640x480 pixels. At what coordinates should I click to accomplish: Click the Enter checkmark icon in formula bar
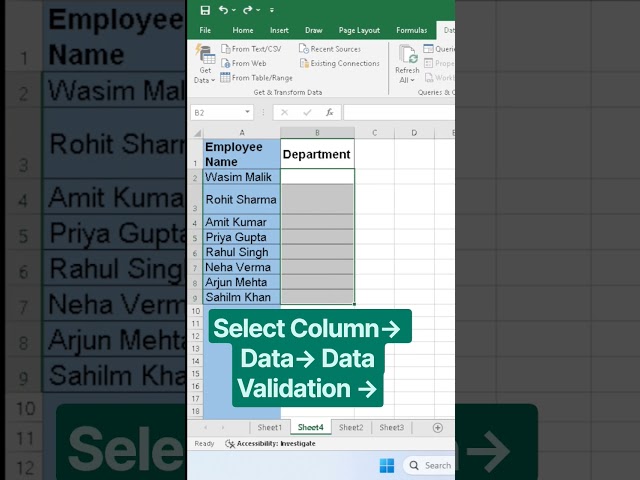click(x=307, y=113)
